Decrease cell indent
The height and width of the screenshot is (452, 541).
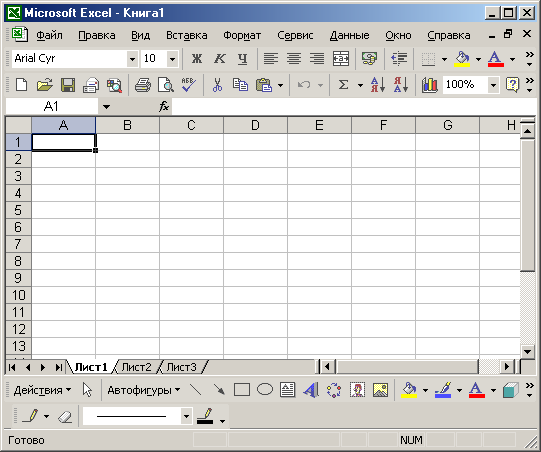(x=399, y=58)
